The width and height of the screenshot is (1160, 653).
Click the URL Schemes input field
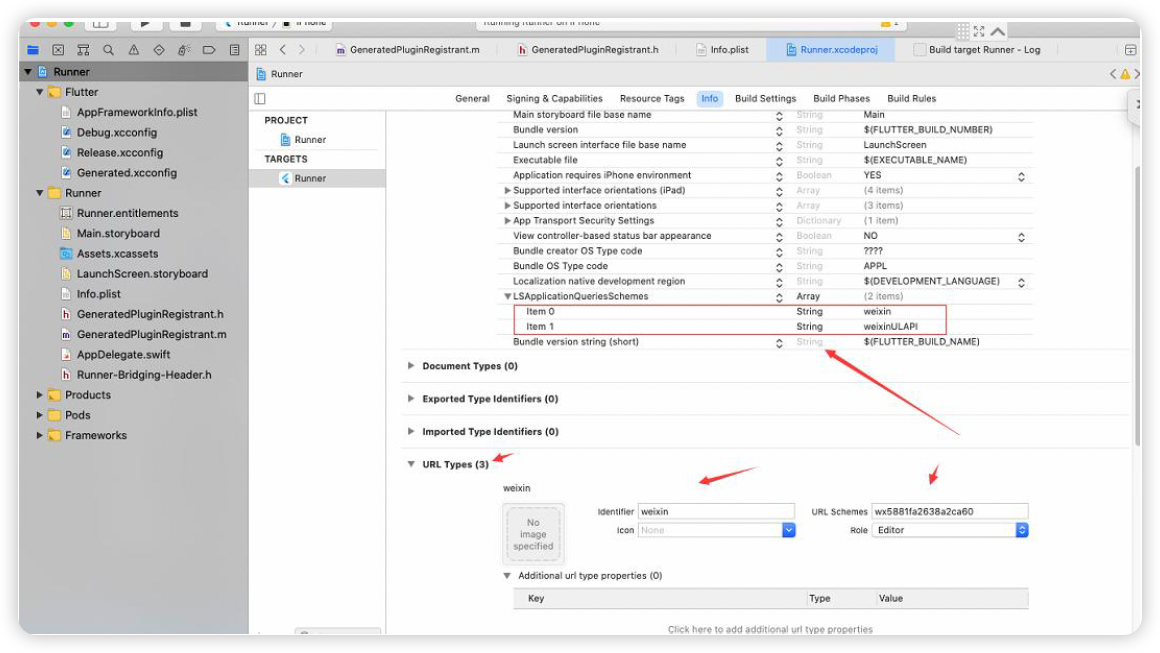(949, 511)
